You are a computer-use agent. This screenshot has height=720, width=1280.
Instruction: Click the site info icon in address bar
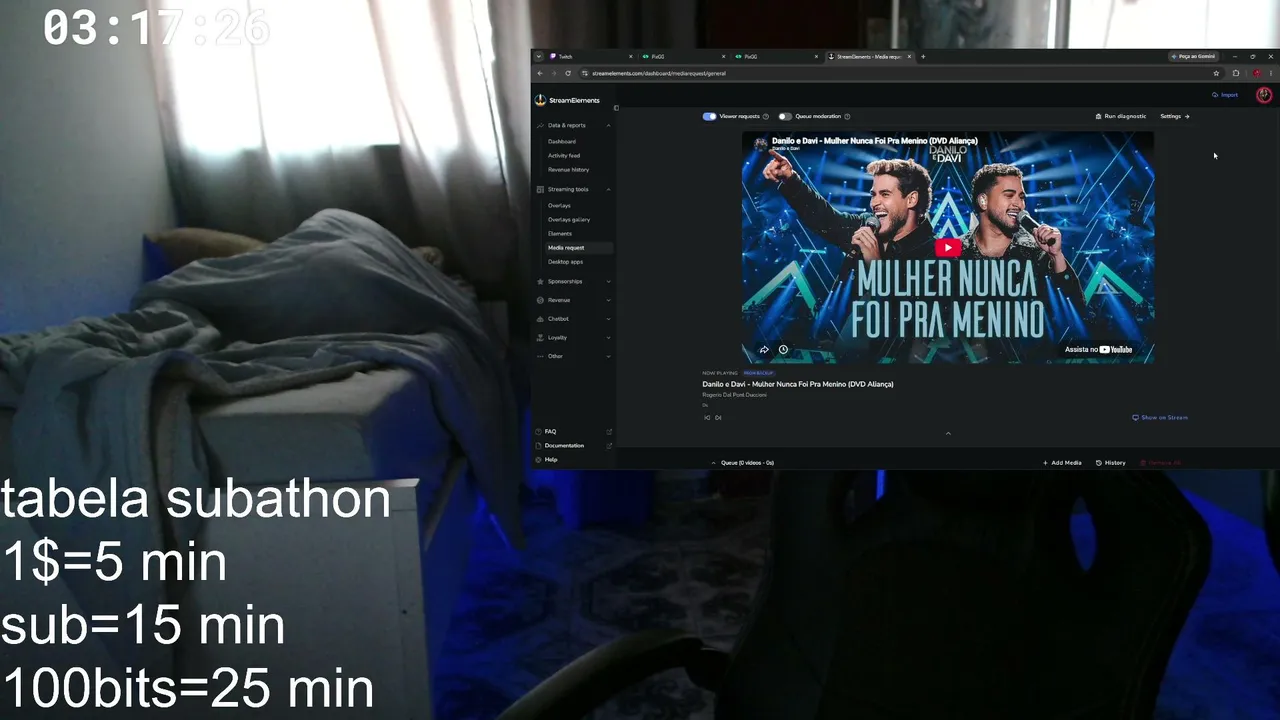point(585,73)
